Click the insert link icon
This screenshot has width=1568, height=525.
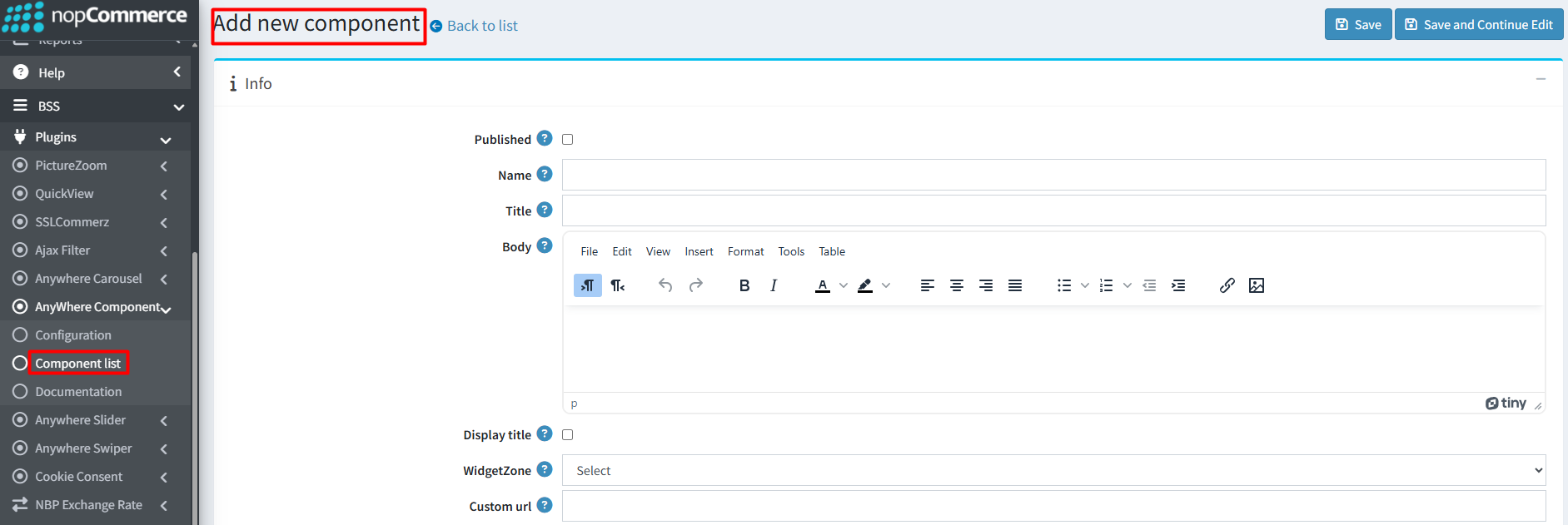pos(1227,285)
